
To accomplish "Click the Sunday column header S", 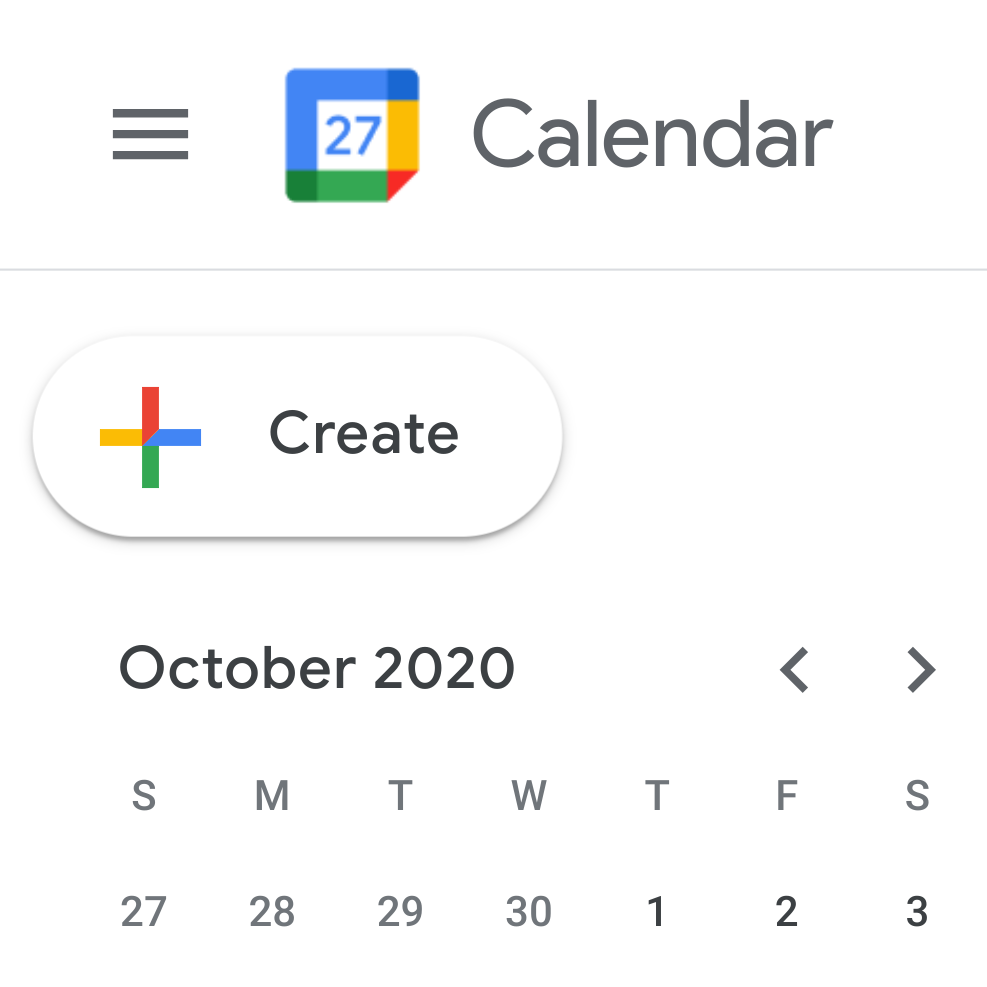I will point(145,796).
